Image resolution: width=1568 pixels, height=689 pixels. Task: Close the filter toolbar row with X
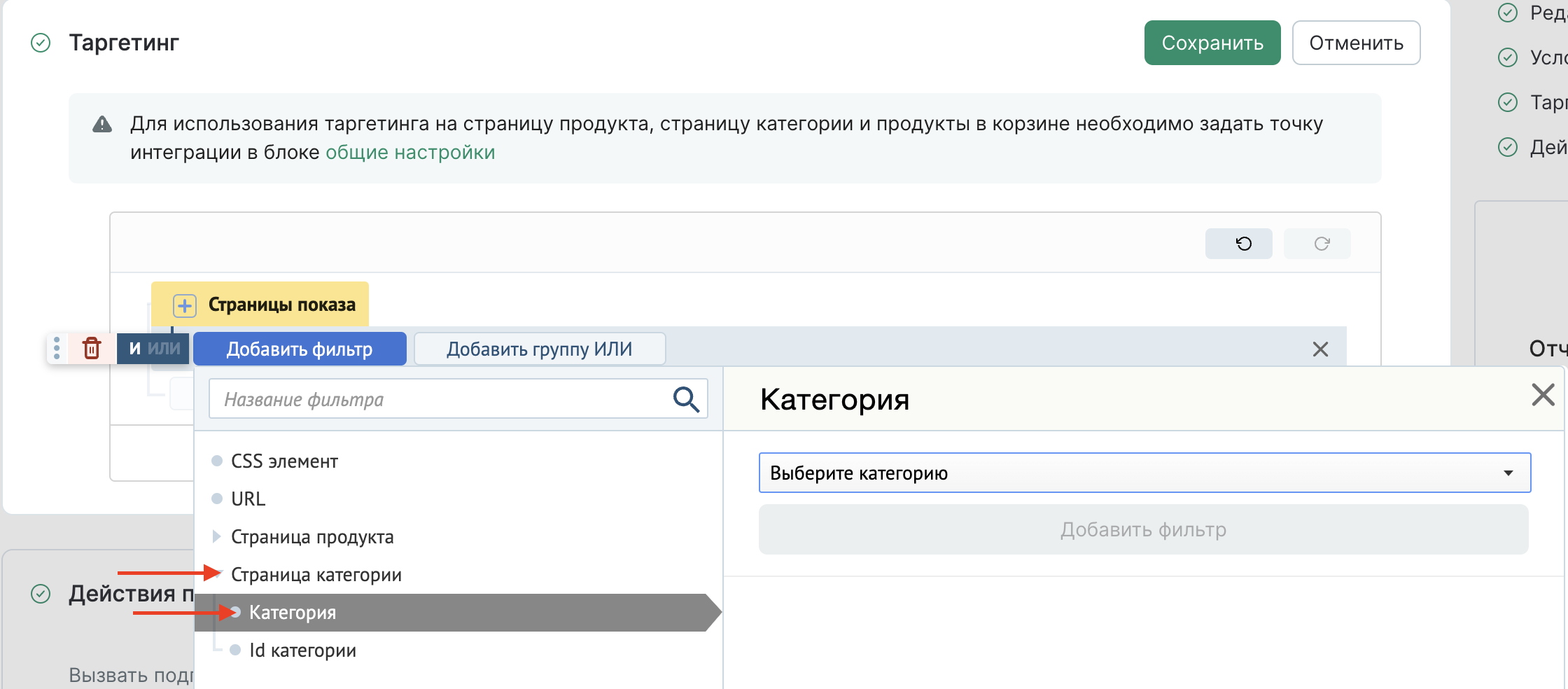(x=1320, y=349)
